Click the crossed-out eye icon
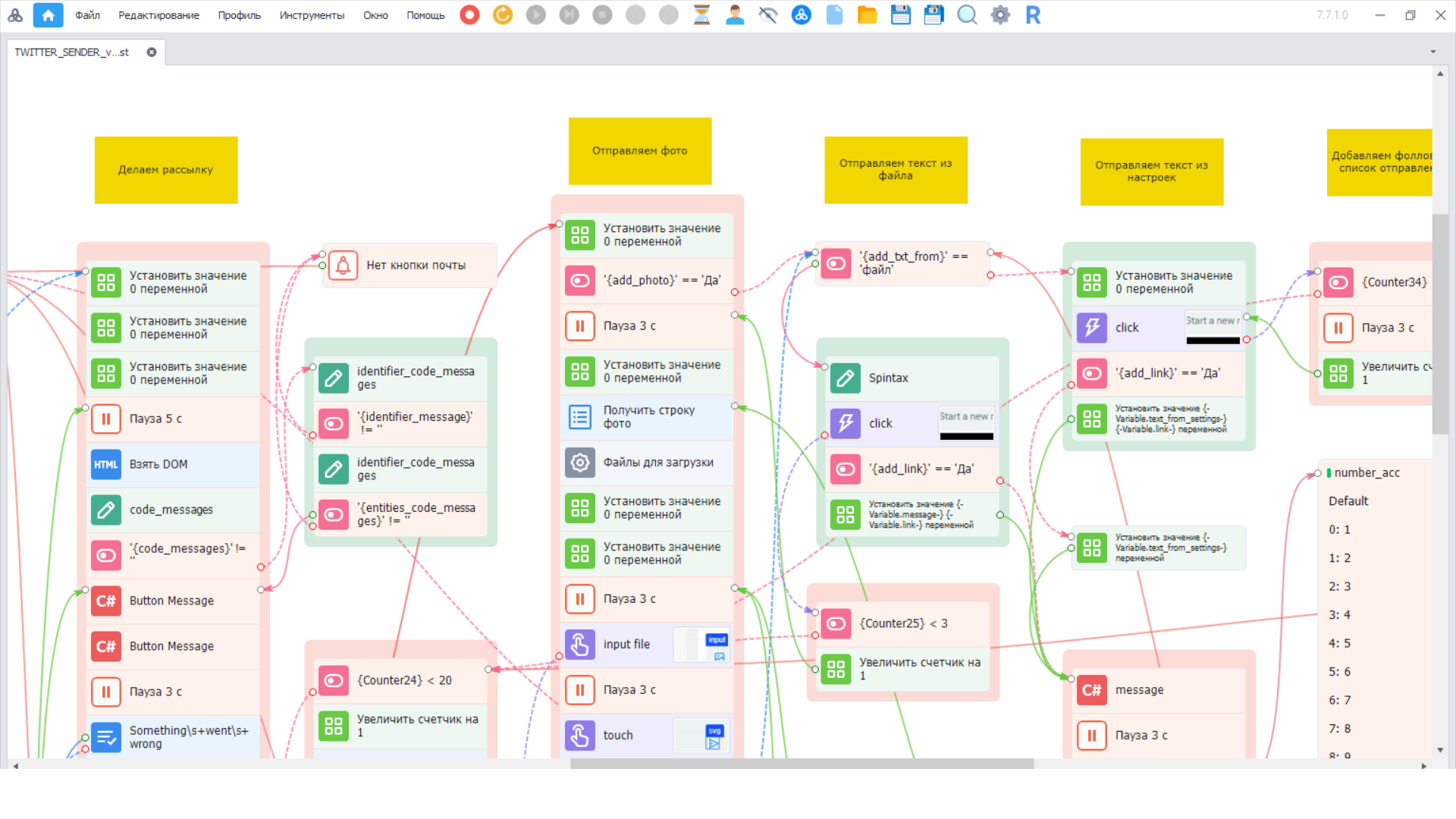 point(768,14)
